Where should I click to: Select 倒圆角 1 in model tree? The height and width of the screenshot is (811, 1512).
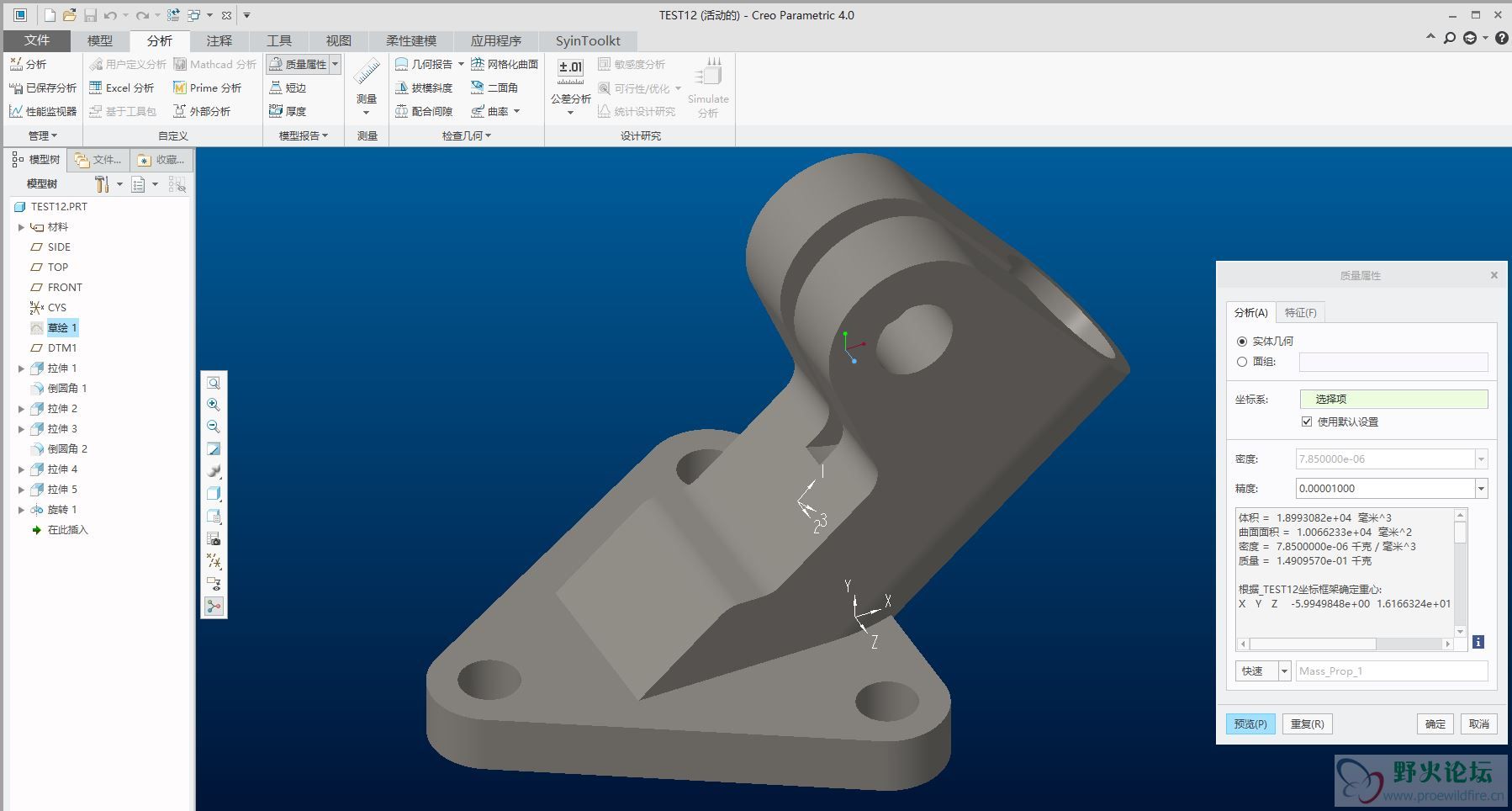67,389
